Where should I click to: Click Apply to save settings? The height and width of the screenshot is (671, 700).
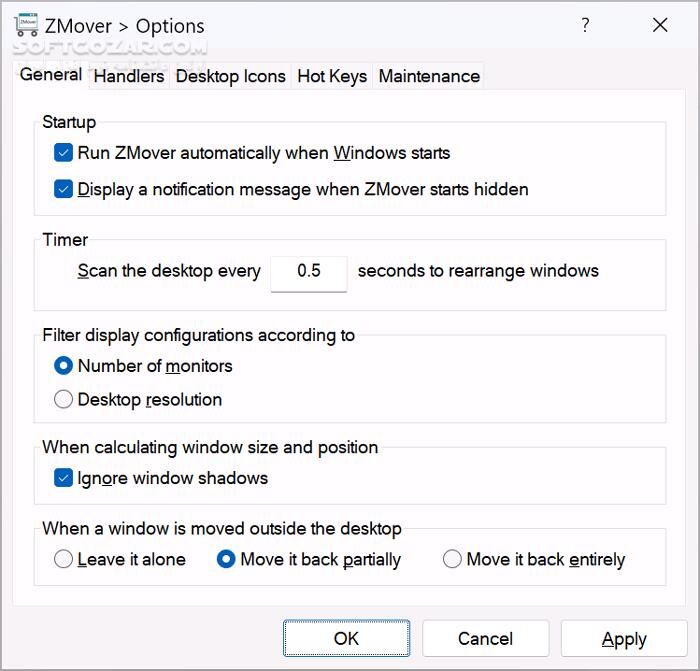point(624,639)
